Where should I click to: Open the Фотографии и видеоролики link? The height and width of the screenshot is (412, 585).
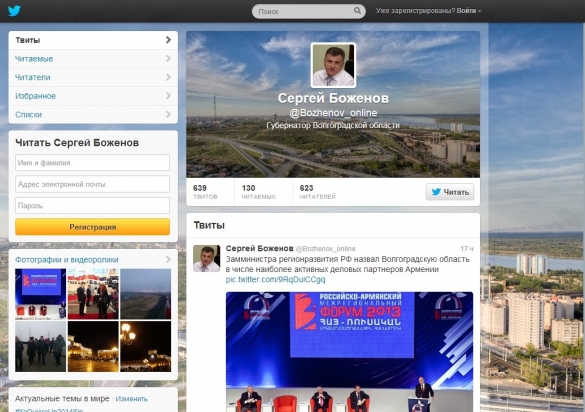click(67, 260)
